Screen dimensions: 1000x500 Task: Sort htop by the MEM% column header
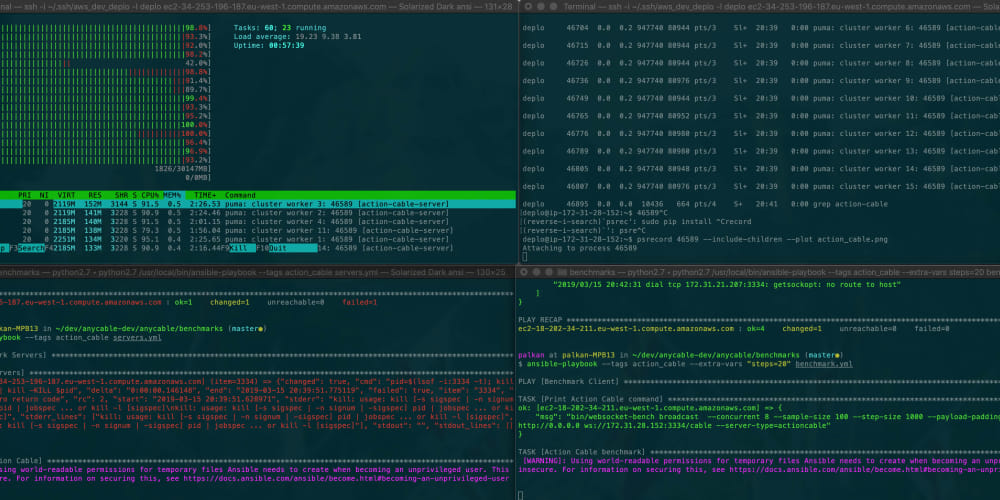172,195
